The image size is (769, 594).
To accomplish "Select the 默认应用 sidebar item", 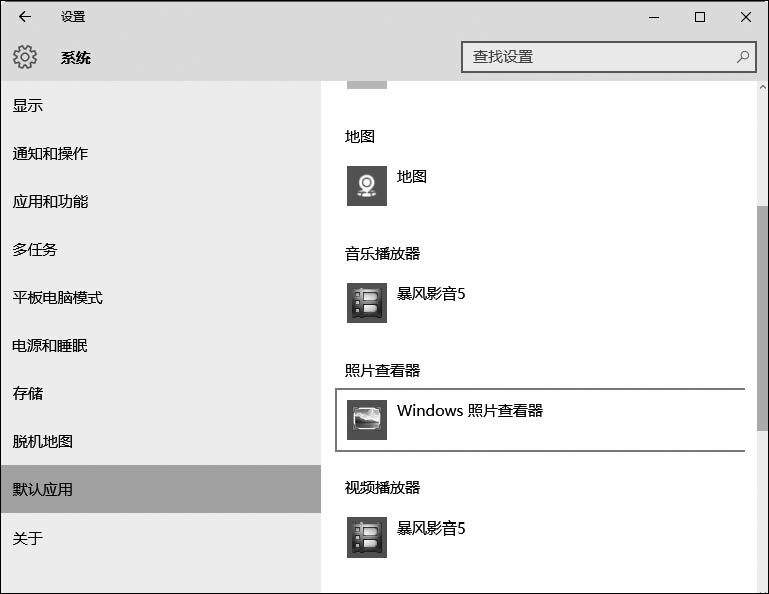I will point(161,489).
